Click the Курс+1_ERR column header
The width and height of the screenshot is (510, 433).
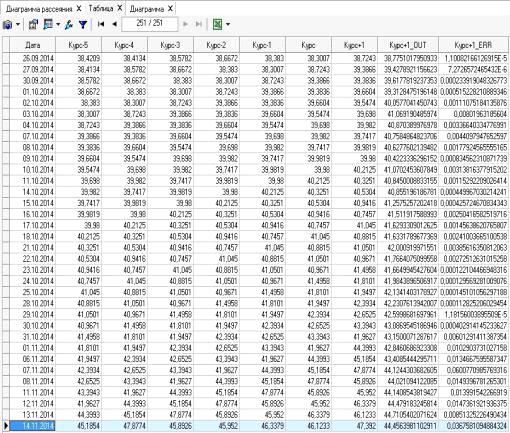(473, 45)
